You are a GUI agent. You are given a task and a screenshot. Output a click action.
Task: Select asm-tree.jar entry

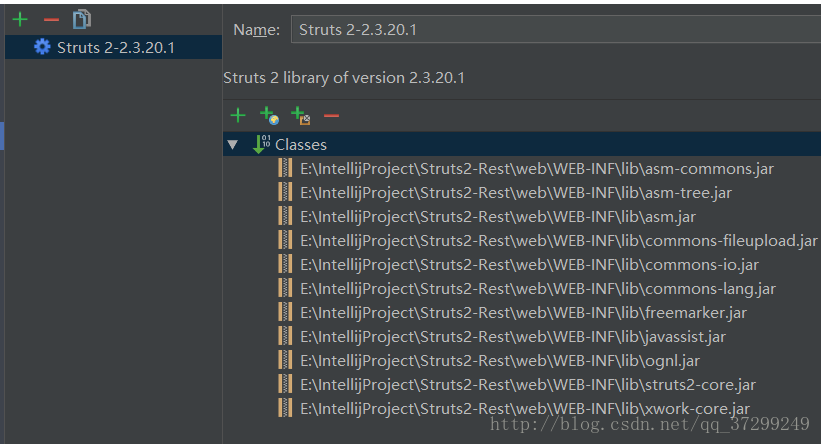[x=516, y=193]
